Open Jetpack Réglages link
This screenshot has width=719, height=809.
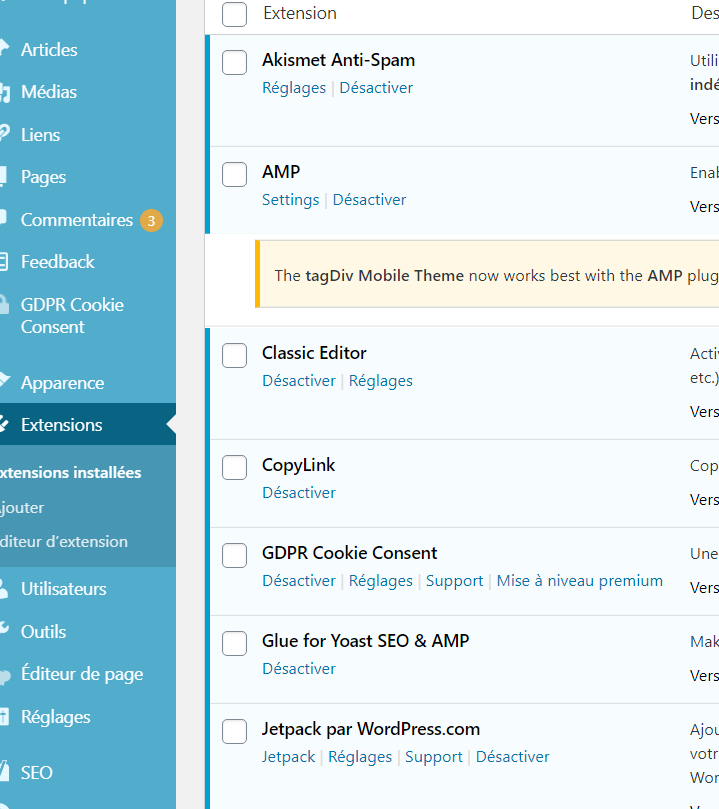(x=360, y=757)
